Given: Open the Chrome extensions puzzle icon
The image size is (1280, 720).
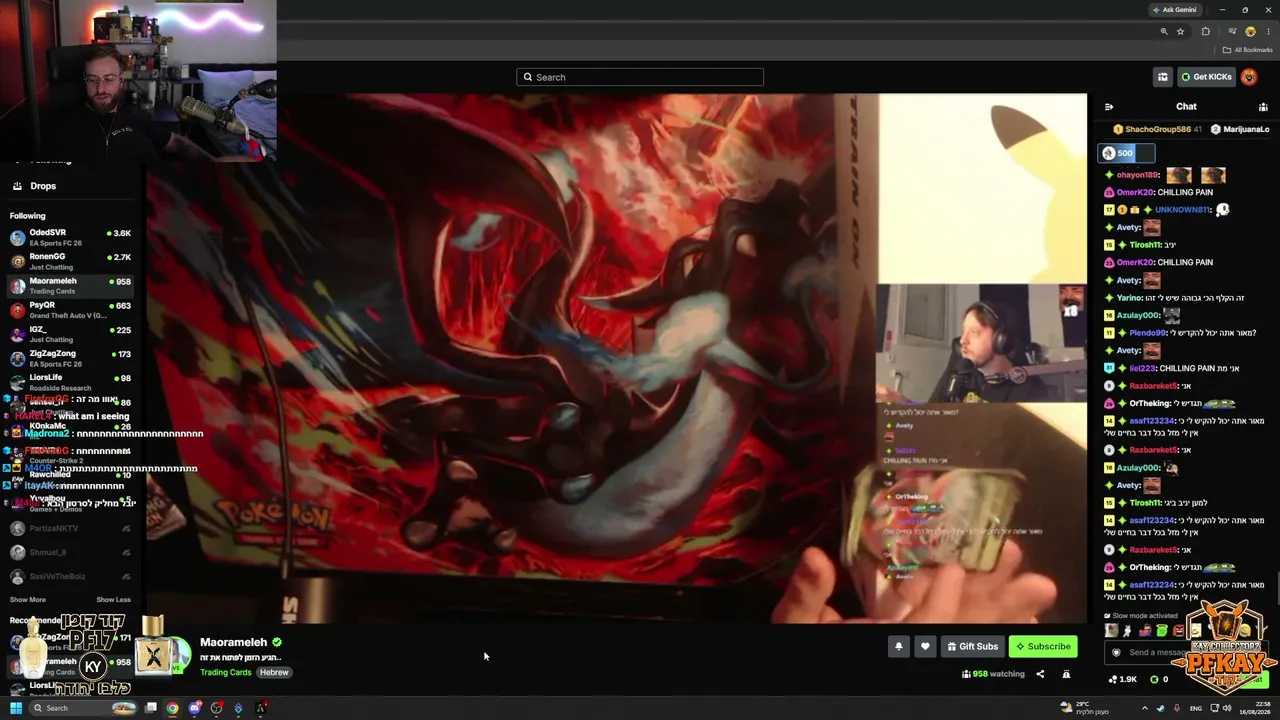Looking at the screenshot, I should click(x=1205, y=32).
